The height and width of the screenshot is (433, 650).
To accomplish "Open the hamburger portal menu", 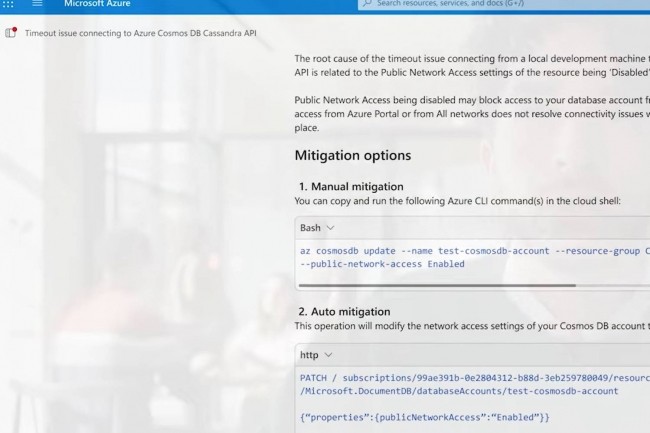I will pos(37,3).
